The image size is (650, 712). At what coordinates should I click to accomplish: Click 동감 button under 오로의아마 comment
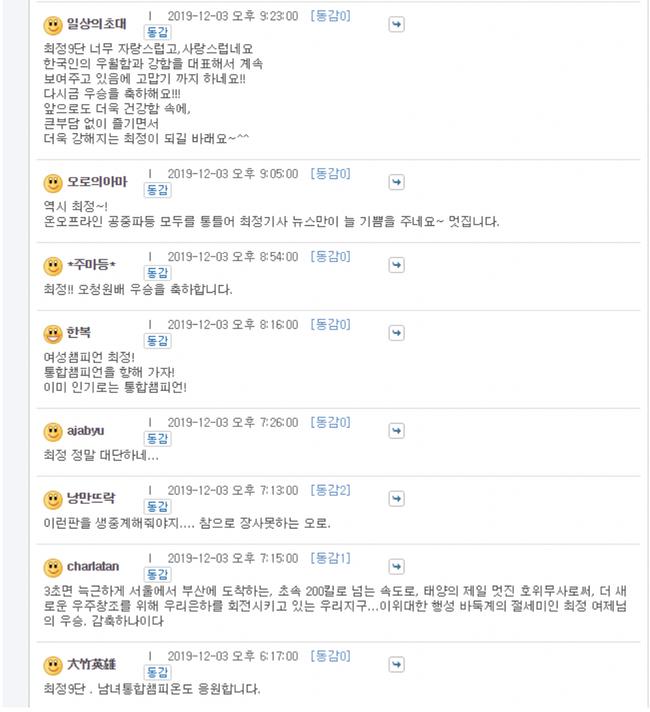(x=157, y=190)
